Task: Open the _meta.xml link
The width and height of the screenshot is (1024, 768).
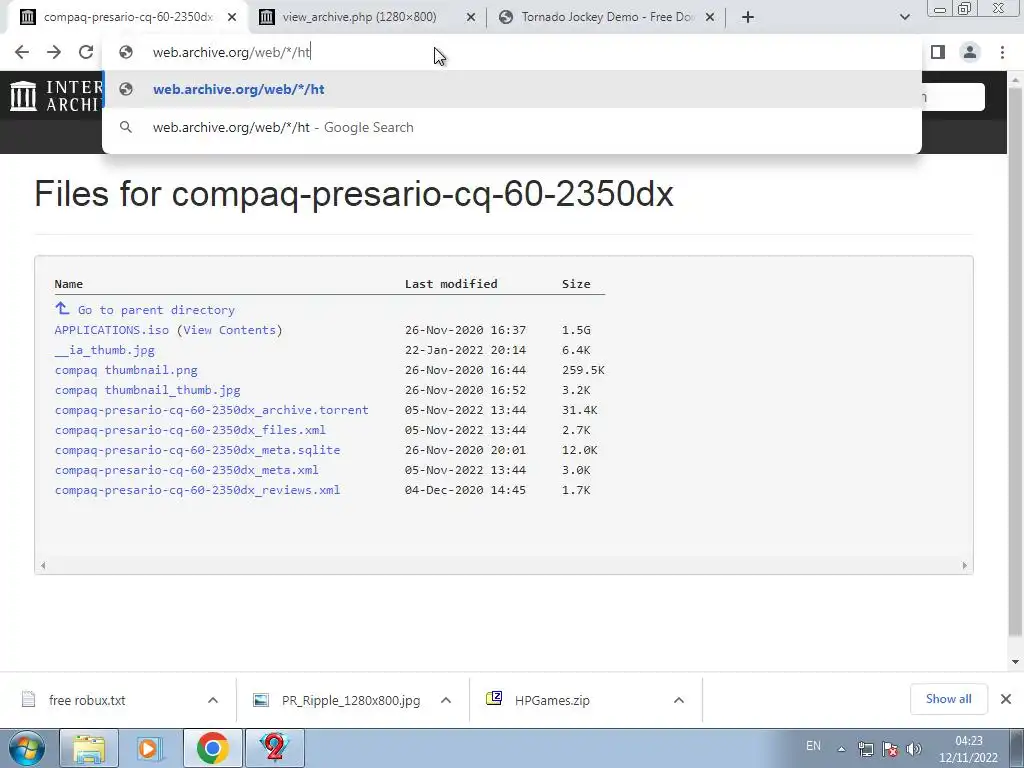Action: pos(187,470)
